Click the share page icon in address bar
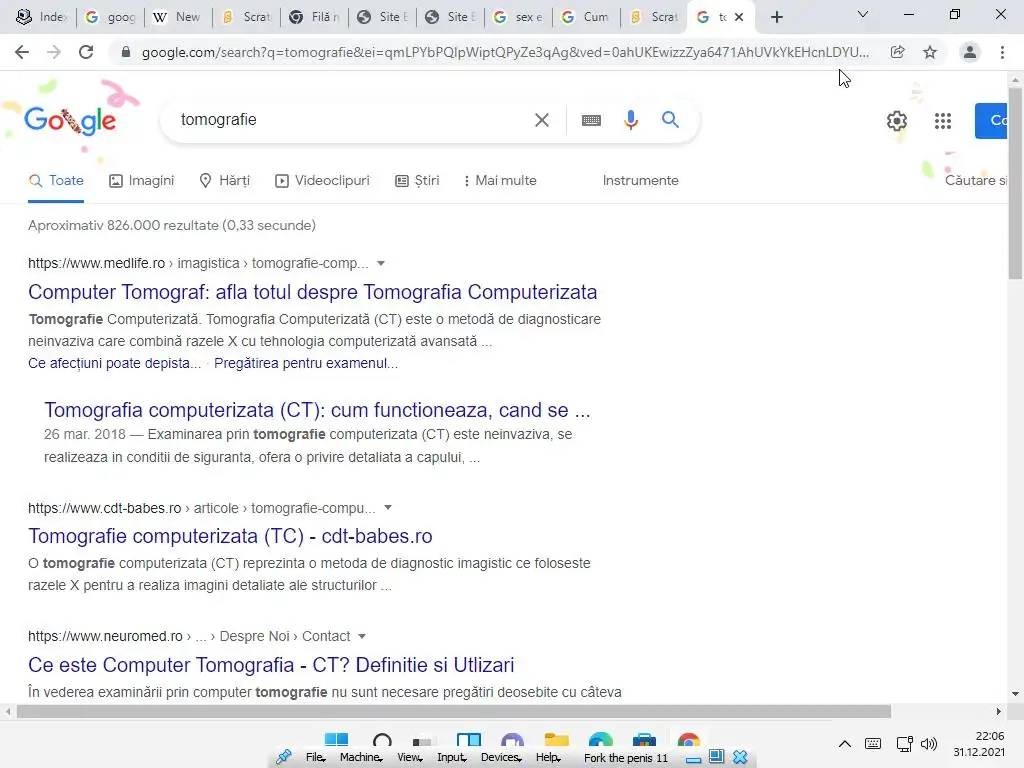The width and height of the screenshot is (1024, 768). [897, 52]
